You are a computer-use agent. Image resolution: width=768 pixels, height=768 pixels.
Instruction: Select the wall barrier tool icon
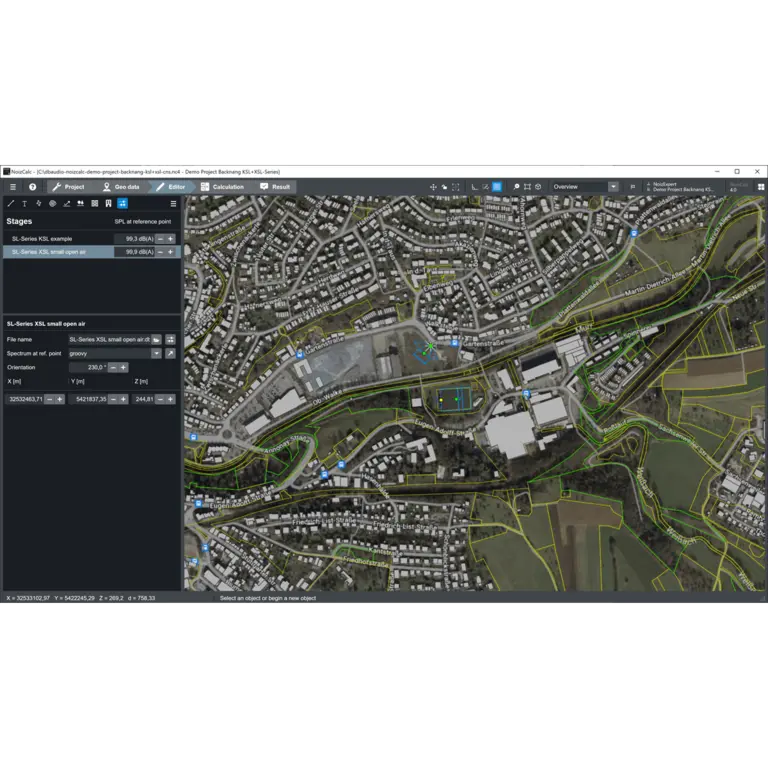click(x=108, y=203)
